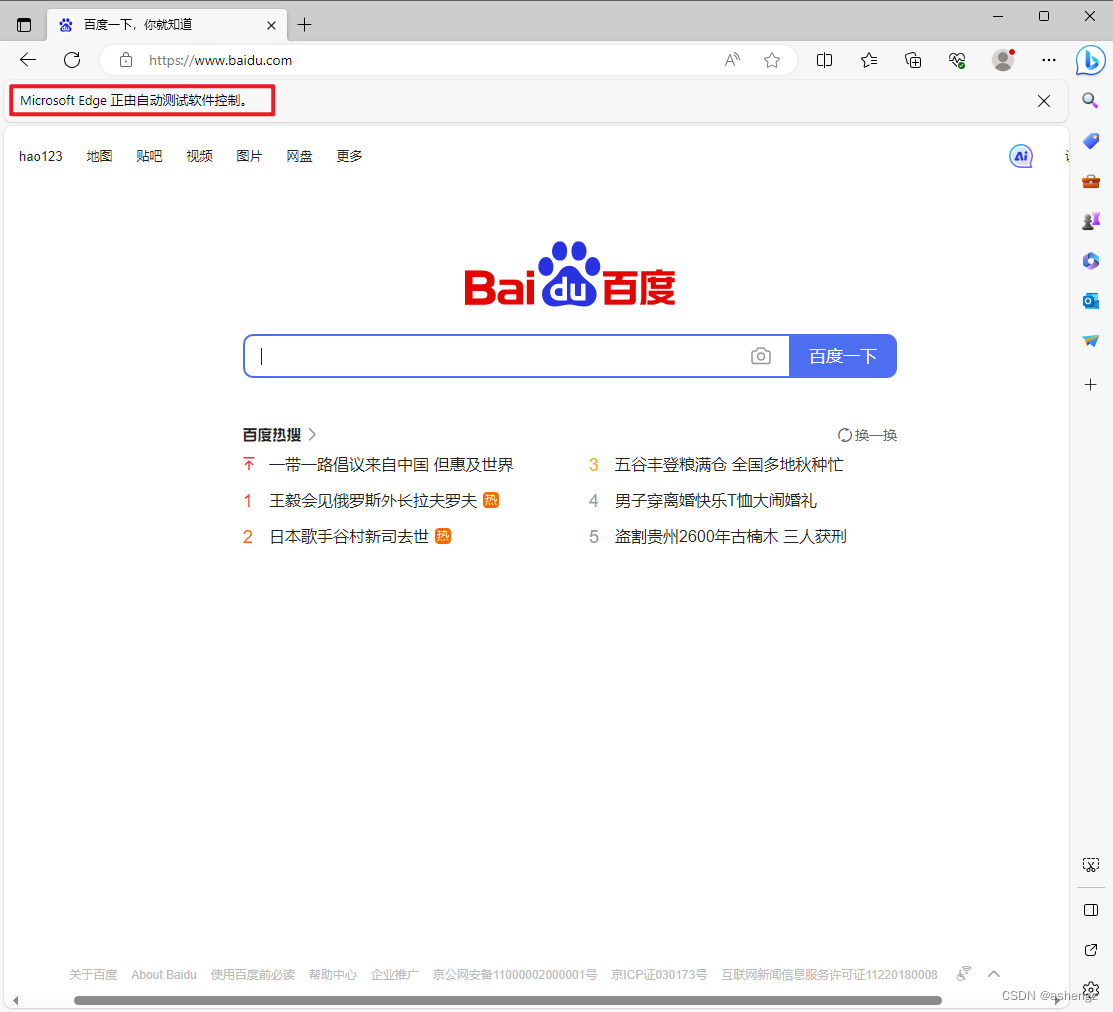Open the 图片 nav link
The image size is (1113, 1012).
tap(249, 156)
